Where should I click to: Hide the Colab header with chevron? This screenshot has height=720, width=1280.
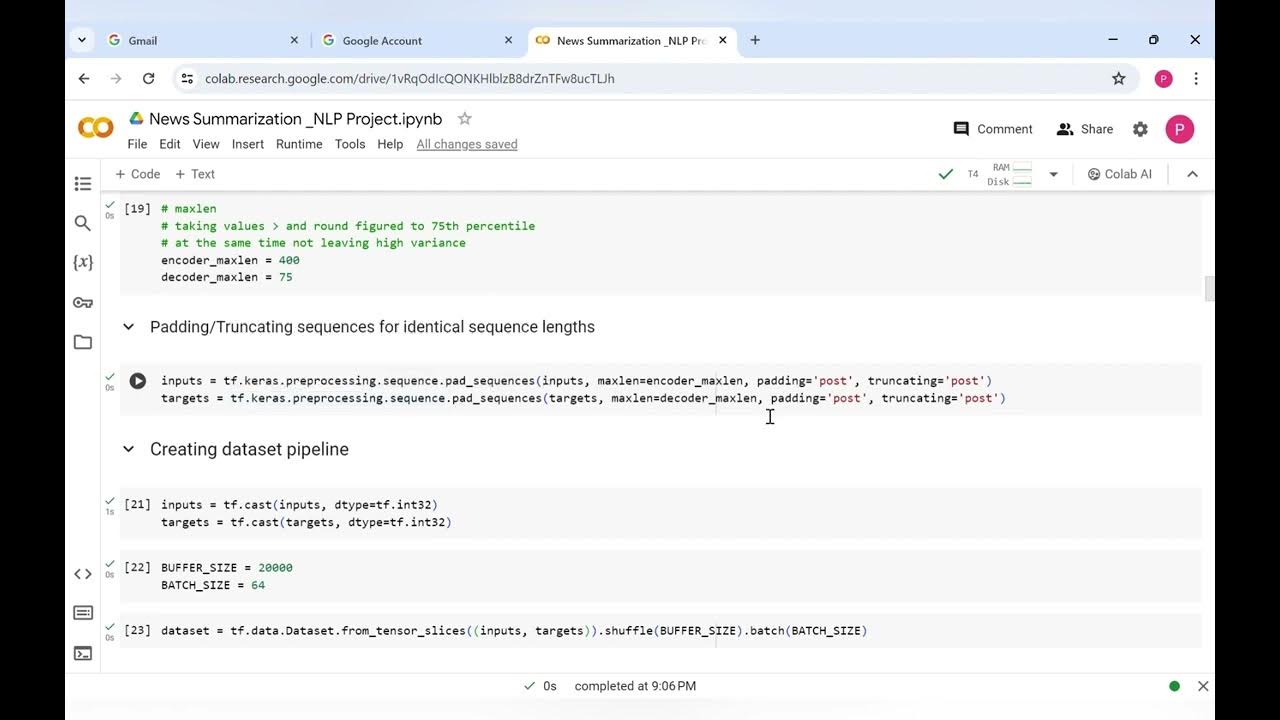pos(1192,174)
